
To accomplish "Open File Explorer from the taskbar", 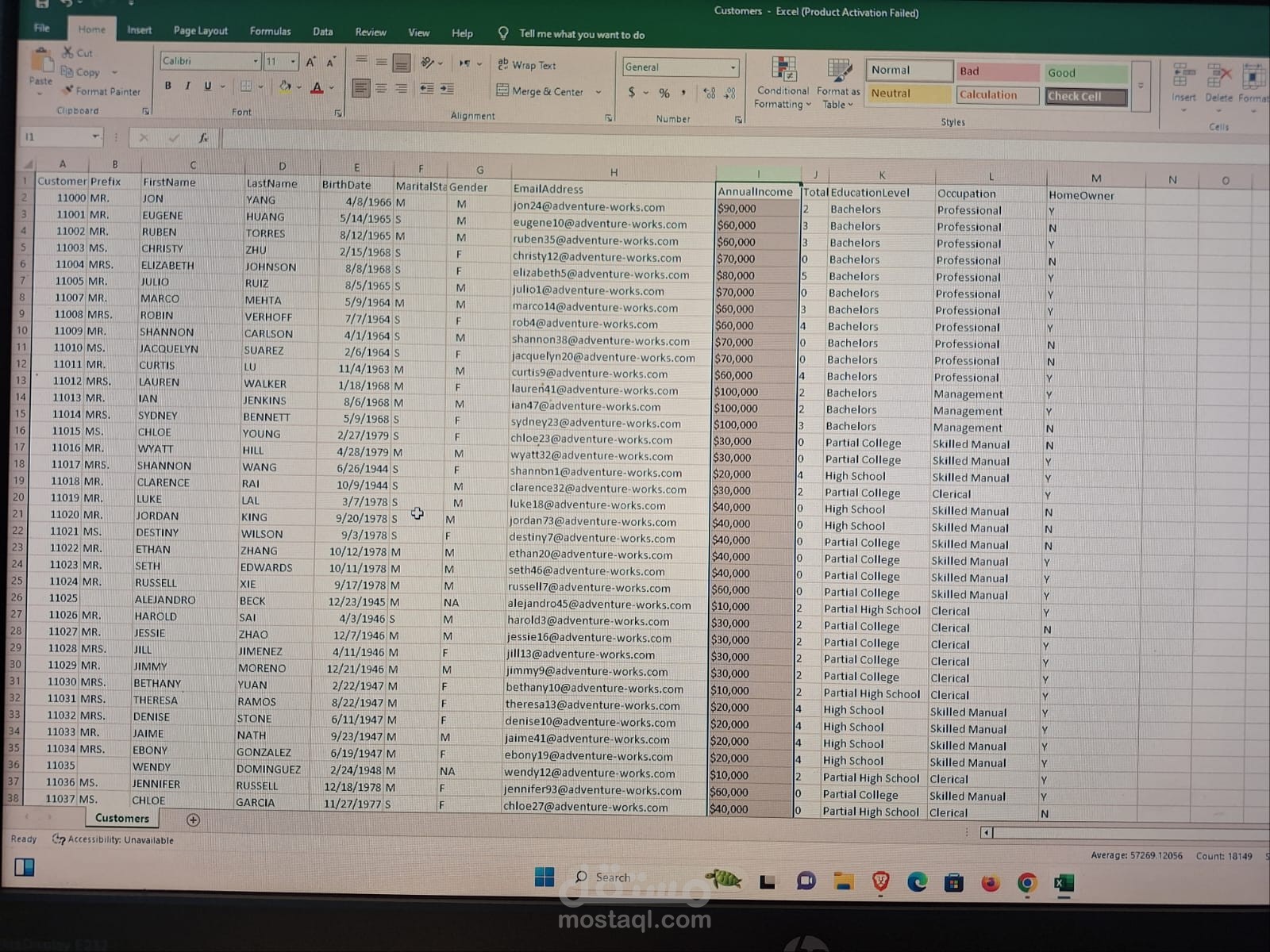I will [843, 881].
